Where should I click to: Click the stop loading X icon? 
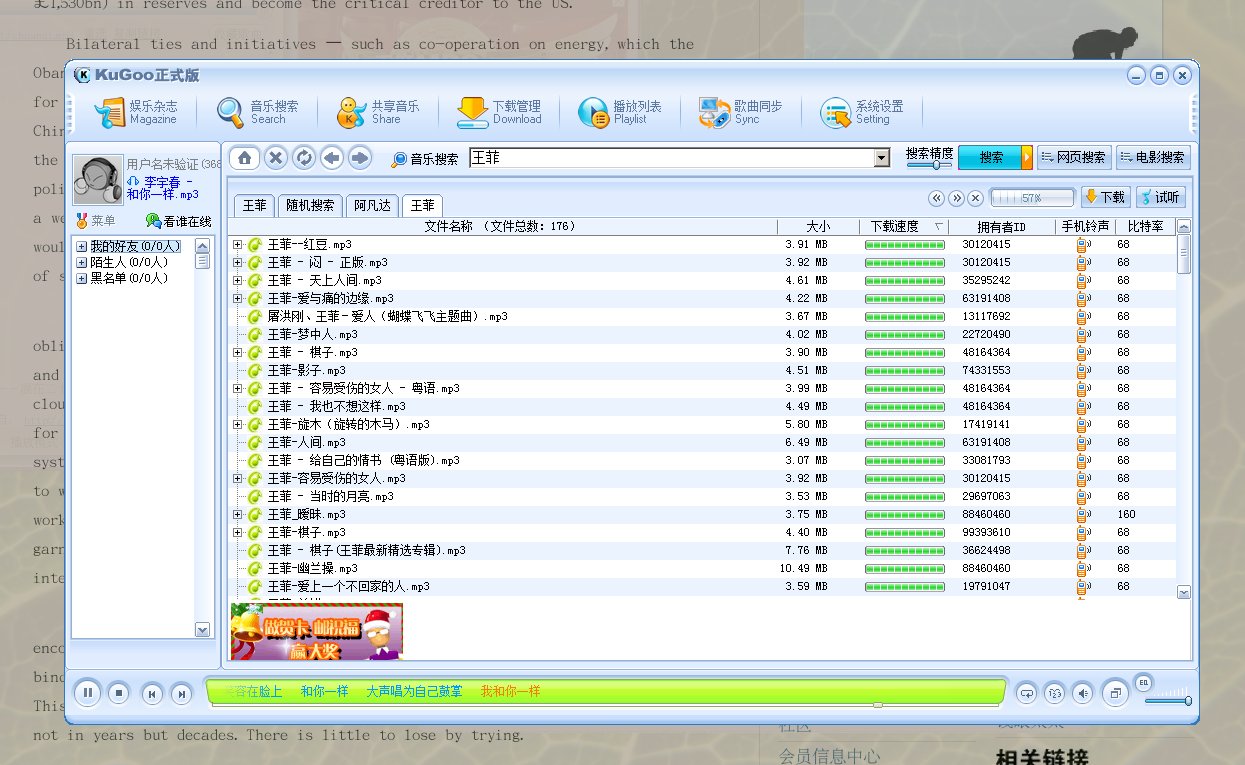tap(276, 158)
